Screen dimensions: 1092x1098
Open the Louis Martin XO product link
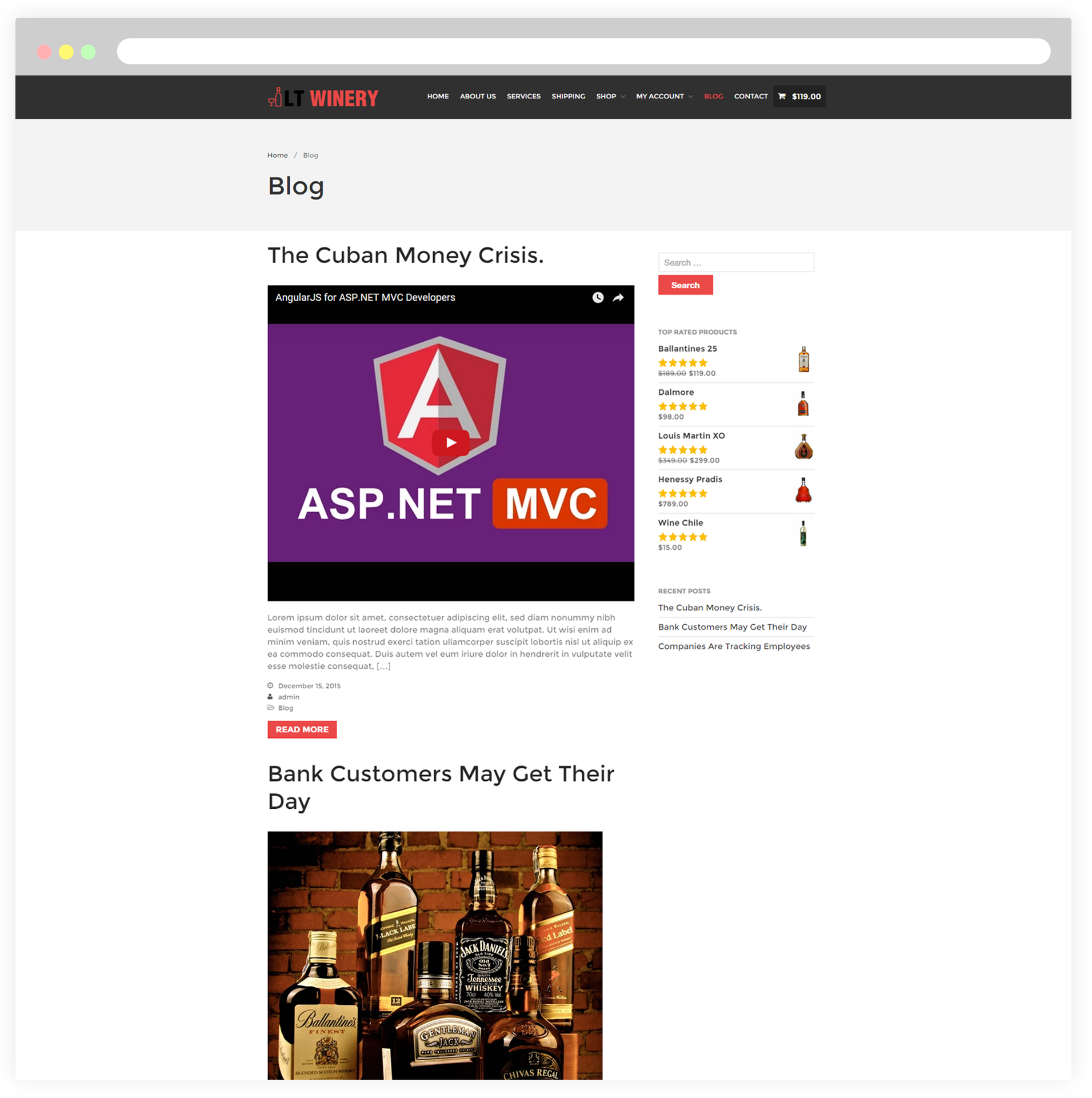click(691, 436)
